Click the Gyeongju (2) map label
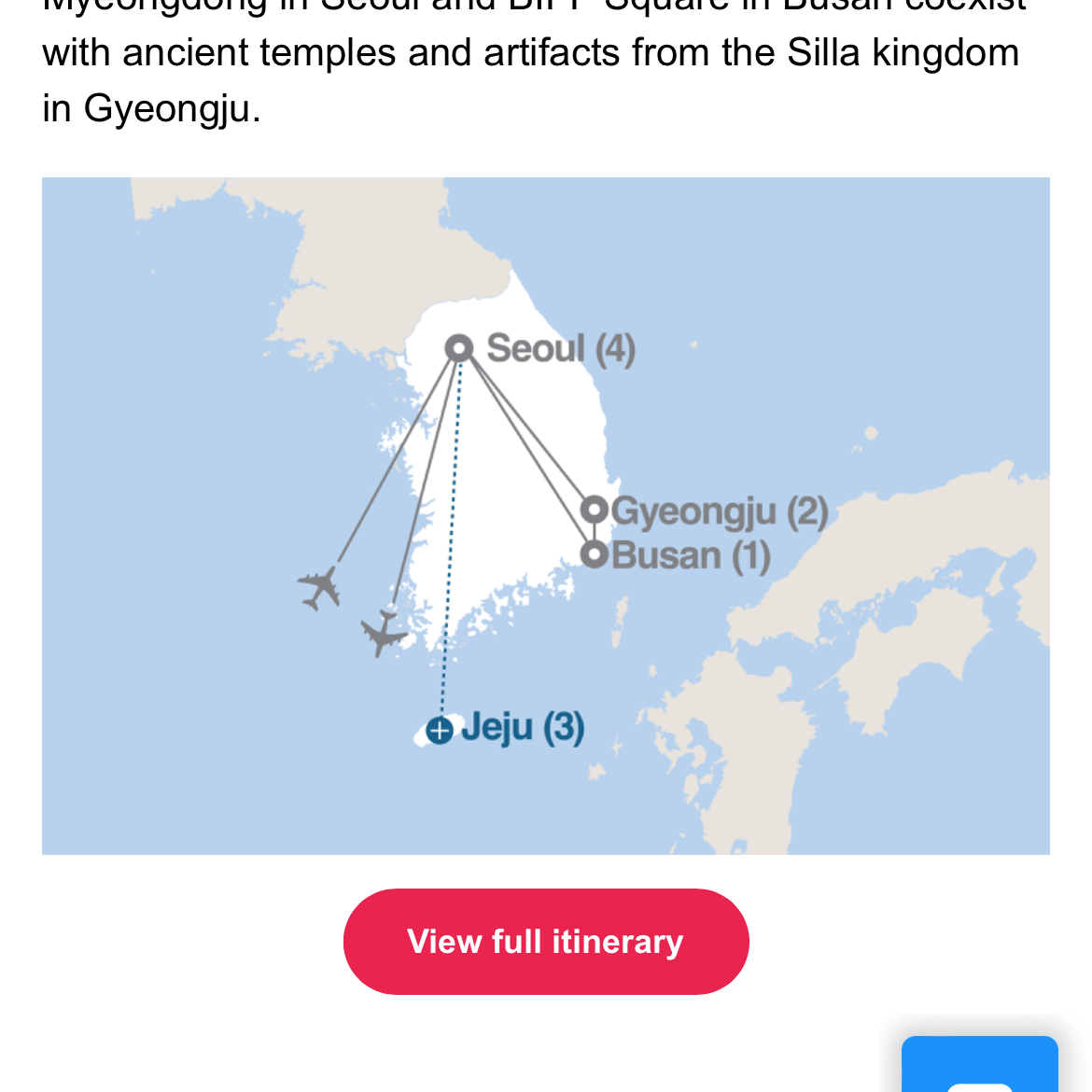The height and width of the screenshot is (1092, 1092). [x=720, y=511]
